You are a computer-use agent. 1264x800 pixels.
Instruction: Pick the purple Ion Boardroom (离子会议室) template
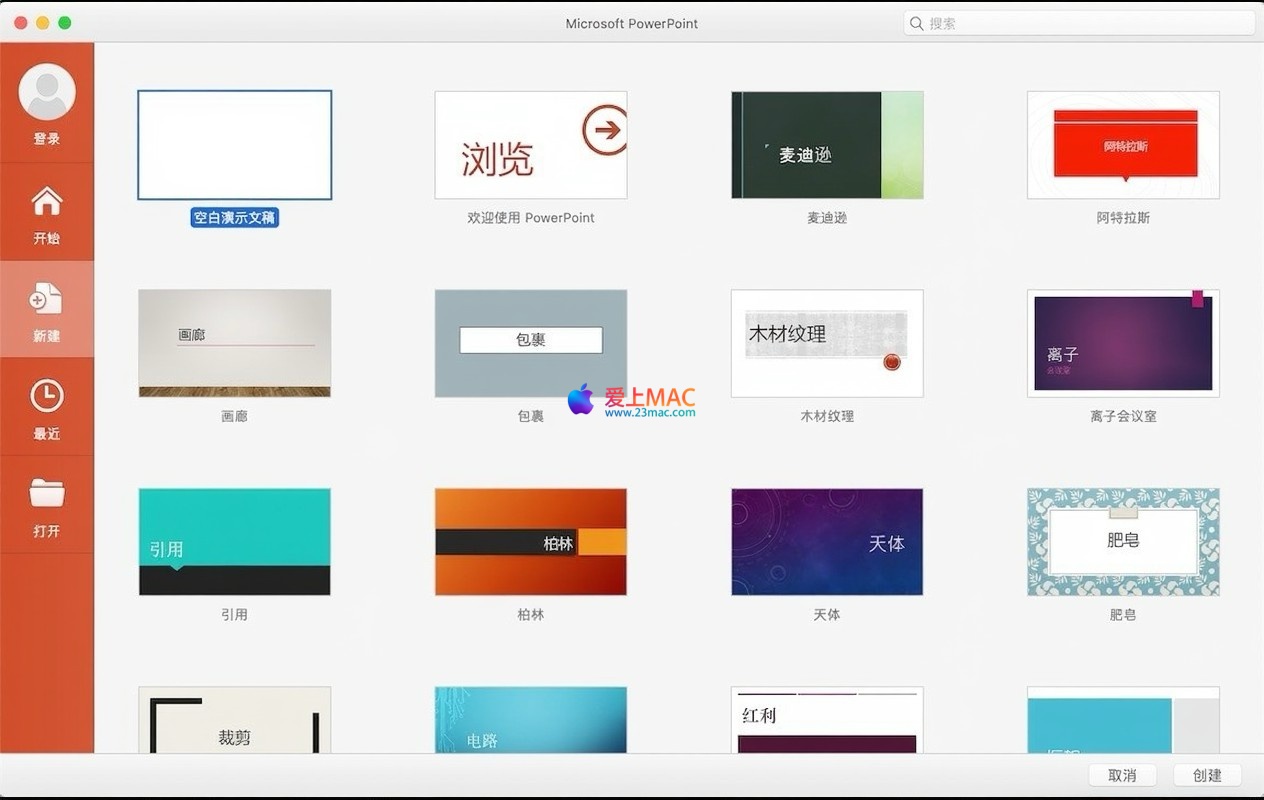coord(1123,343)
